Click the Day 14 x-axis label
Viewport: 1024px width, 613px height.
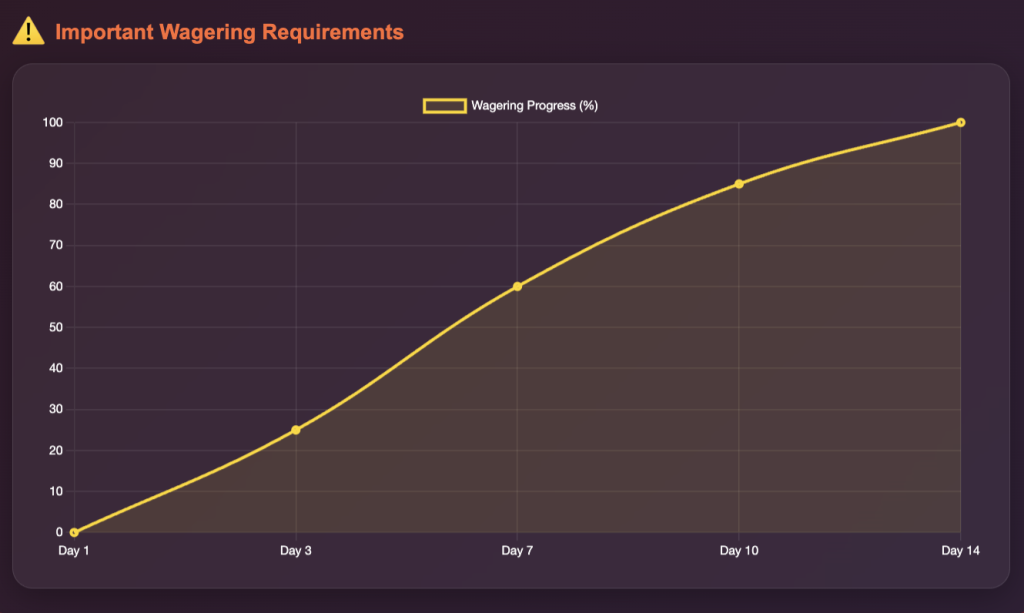coord(960,551)
